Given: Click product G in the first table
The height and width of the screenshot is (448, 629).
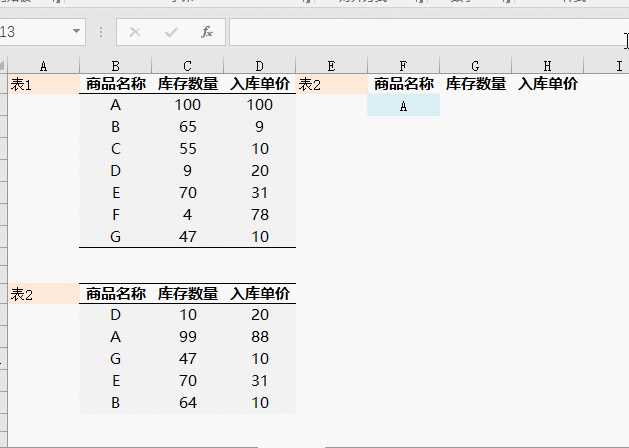Looking at the screenshot, I should (116, 237).
